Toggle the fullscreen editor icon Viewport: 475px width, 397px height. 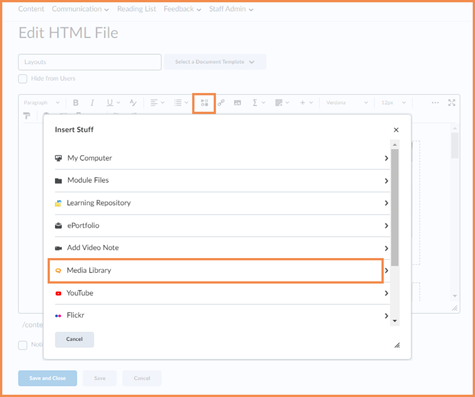point(452,103)
